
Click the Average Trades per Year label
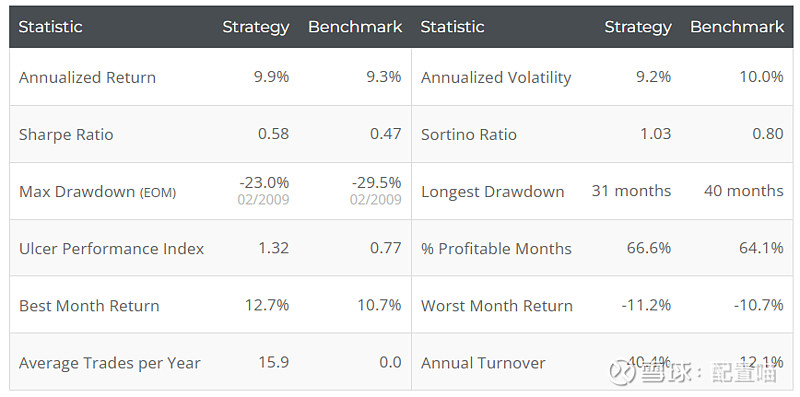pyautogui.click(x=110, y=363)
